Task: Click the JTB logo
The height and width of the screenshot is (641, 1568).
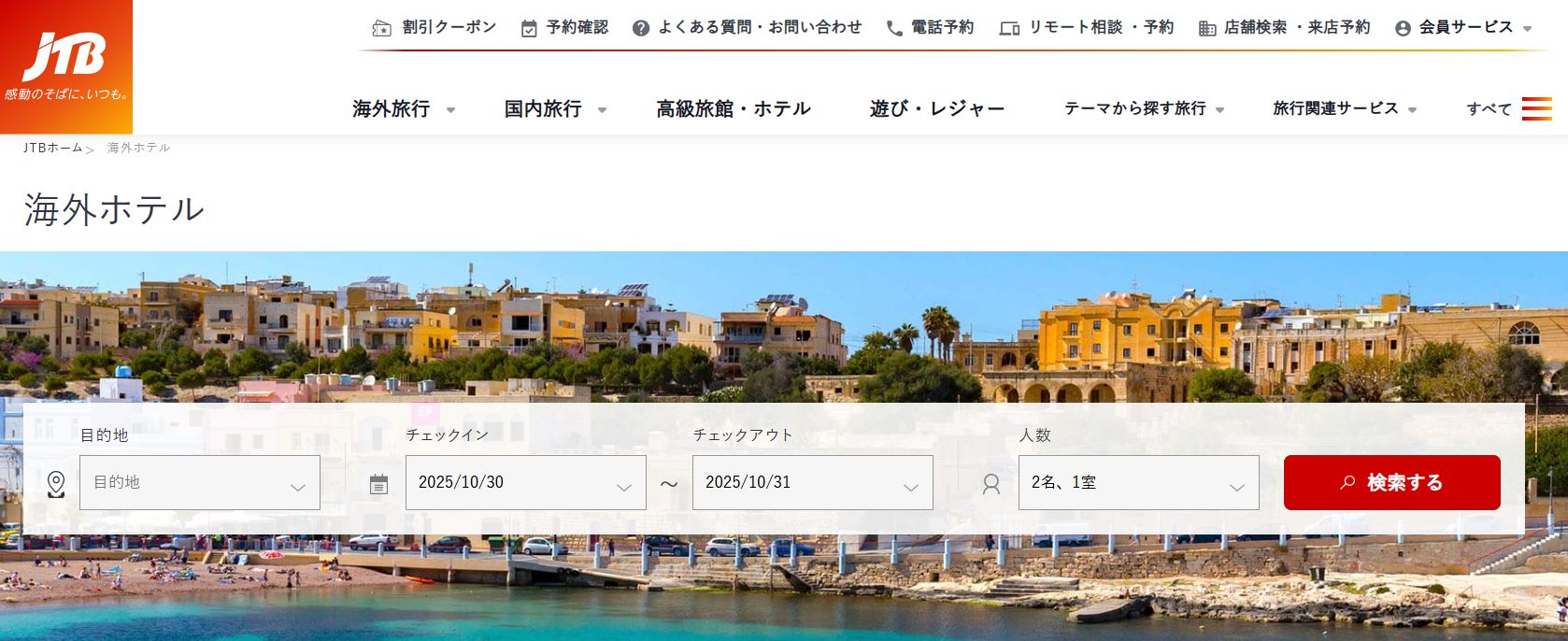Action: point(65,66)
